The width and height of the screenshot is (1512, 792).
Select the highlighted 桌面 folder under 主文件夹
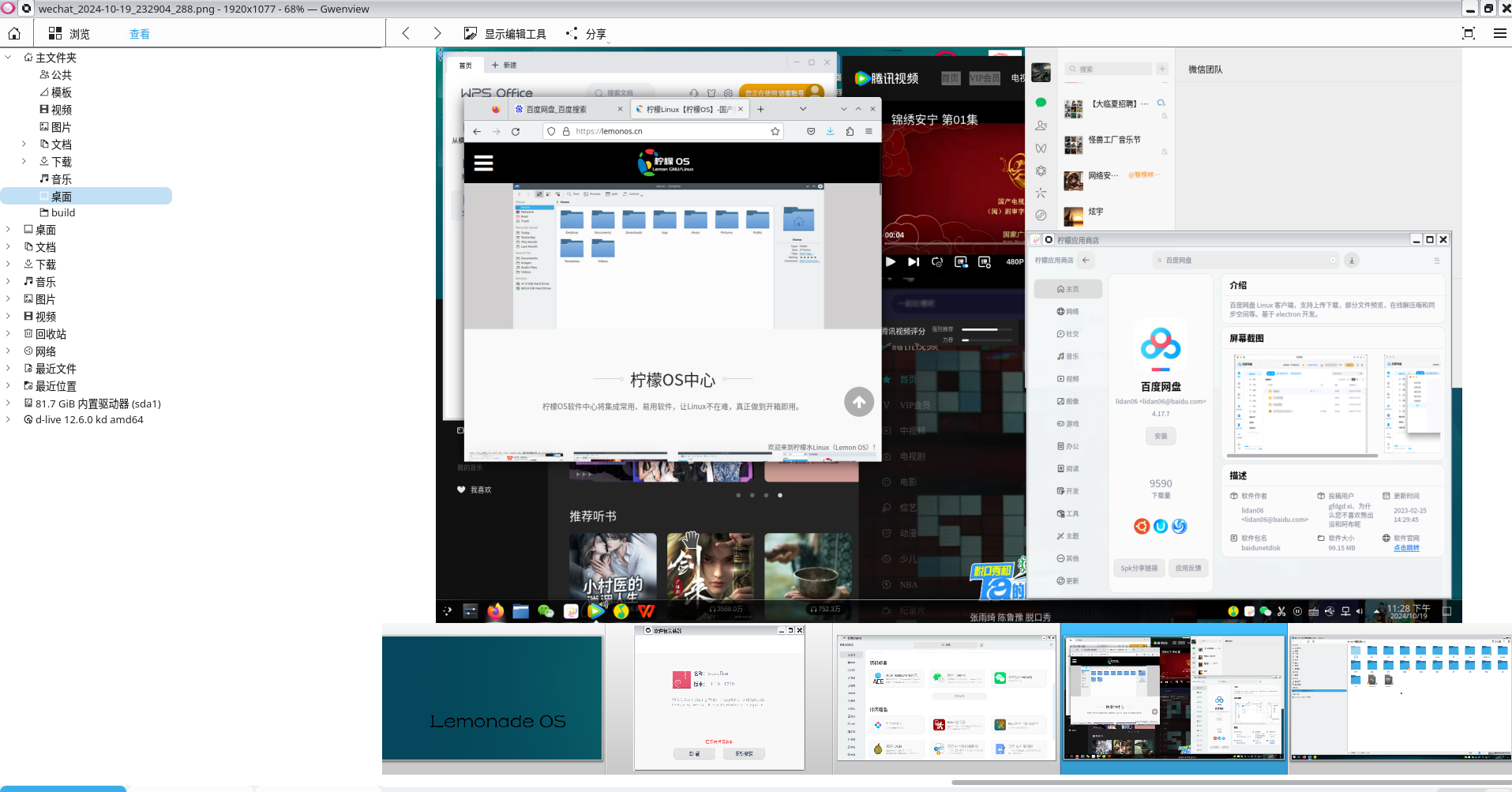point(86,196)
